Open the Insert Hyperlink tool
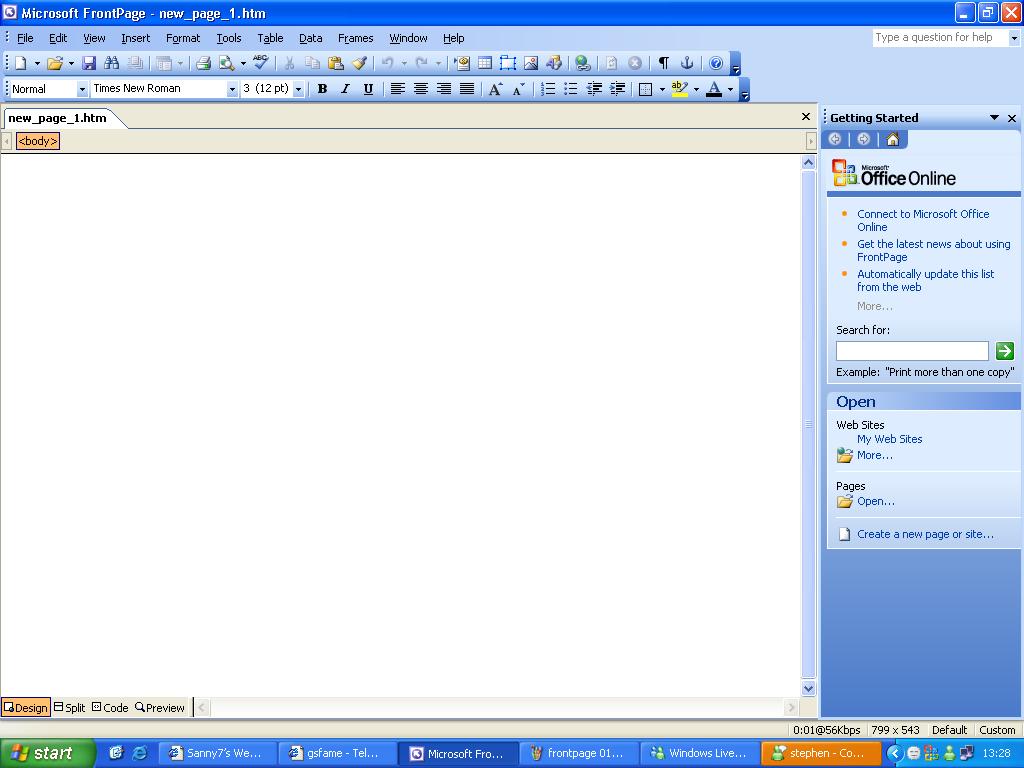1024x768 pixels. pyautogui.click(x=581, y=62)
